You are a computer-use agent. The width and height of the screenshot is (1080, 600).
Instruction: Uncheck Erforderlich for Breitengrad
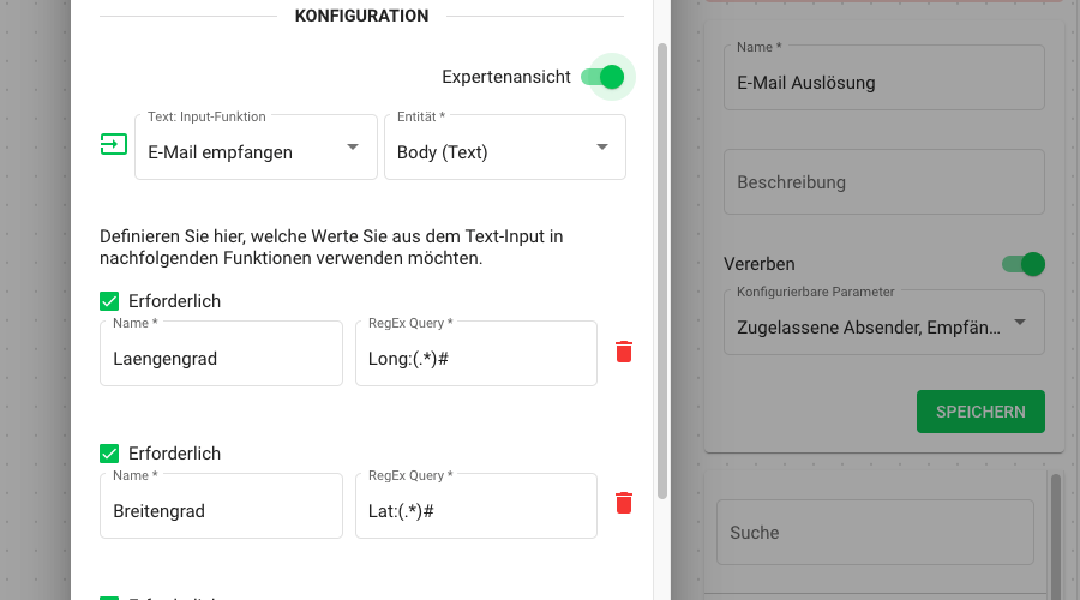click(109, 453)
